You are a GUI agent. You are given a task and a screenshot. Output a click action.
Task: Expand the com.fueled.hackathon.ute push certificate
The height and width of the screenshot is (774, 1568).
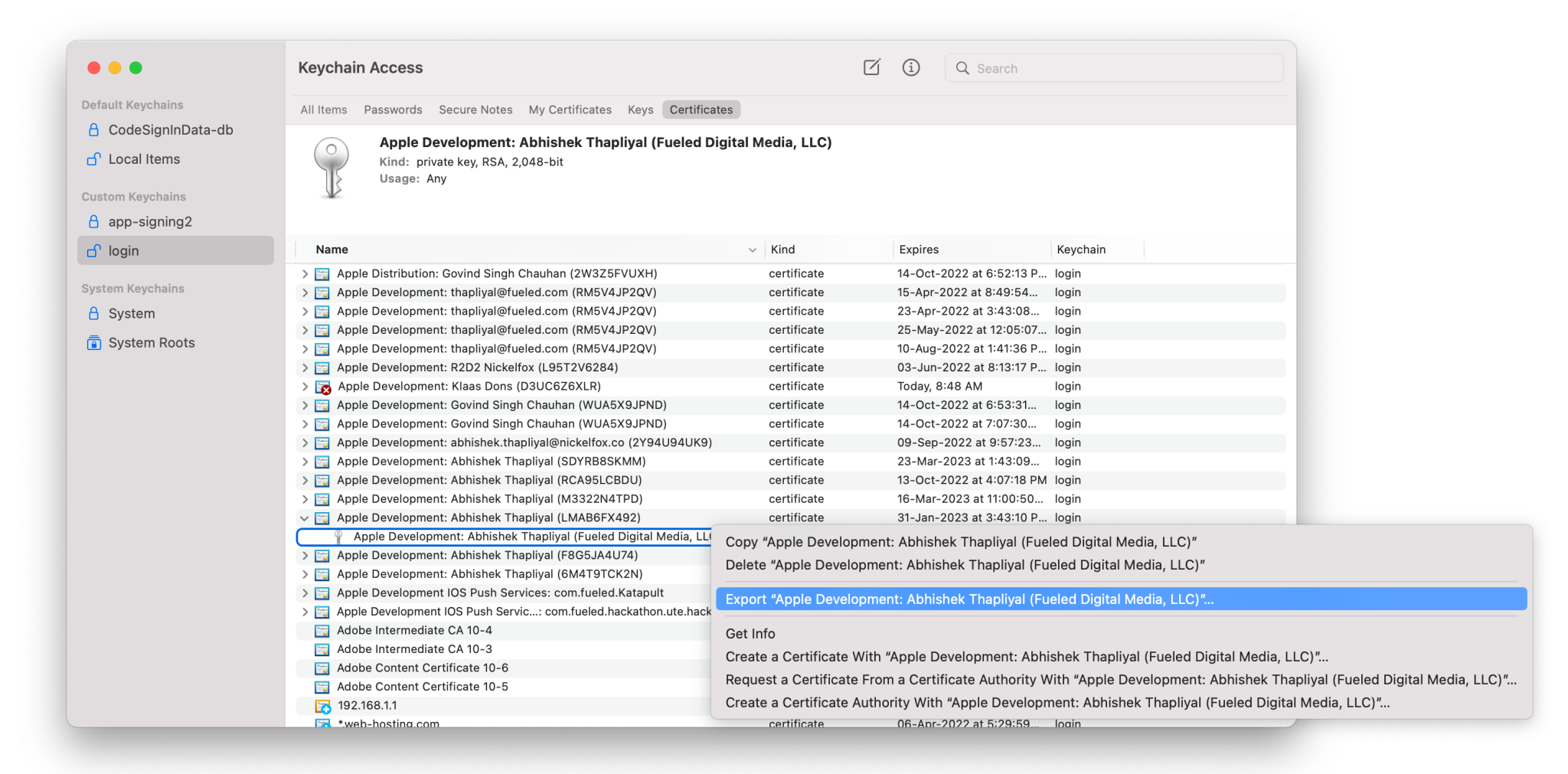pos(305,612)
